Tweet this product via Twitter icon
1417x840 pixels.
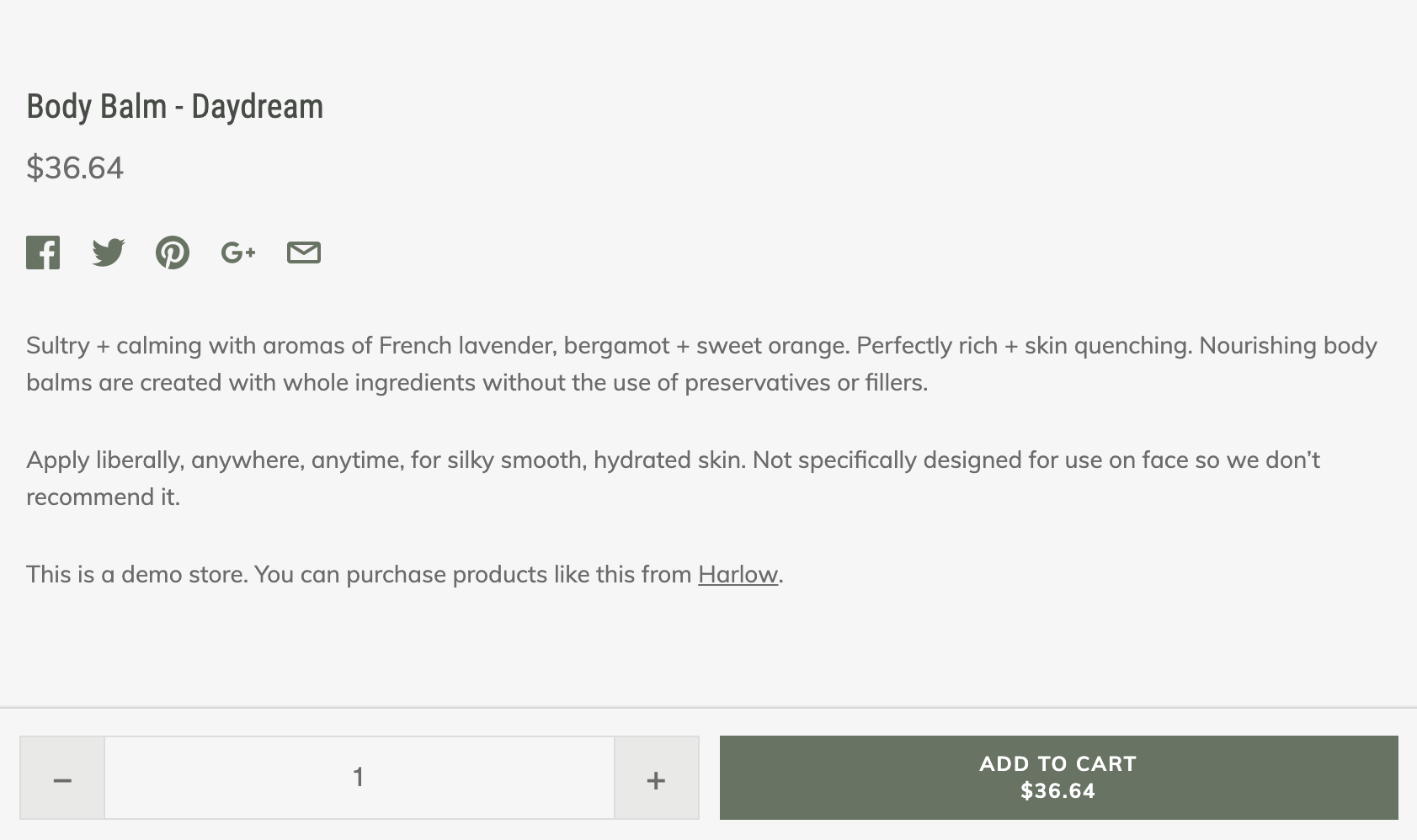tap(108, 253)
